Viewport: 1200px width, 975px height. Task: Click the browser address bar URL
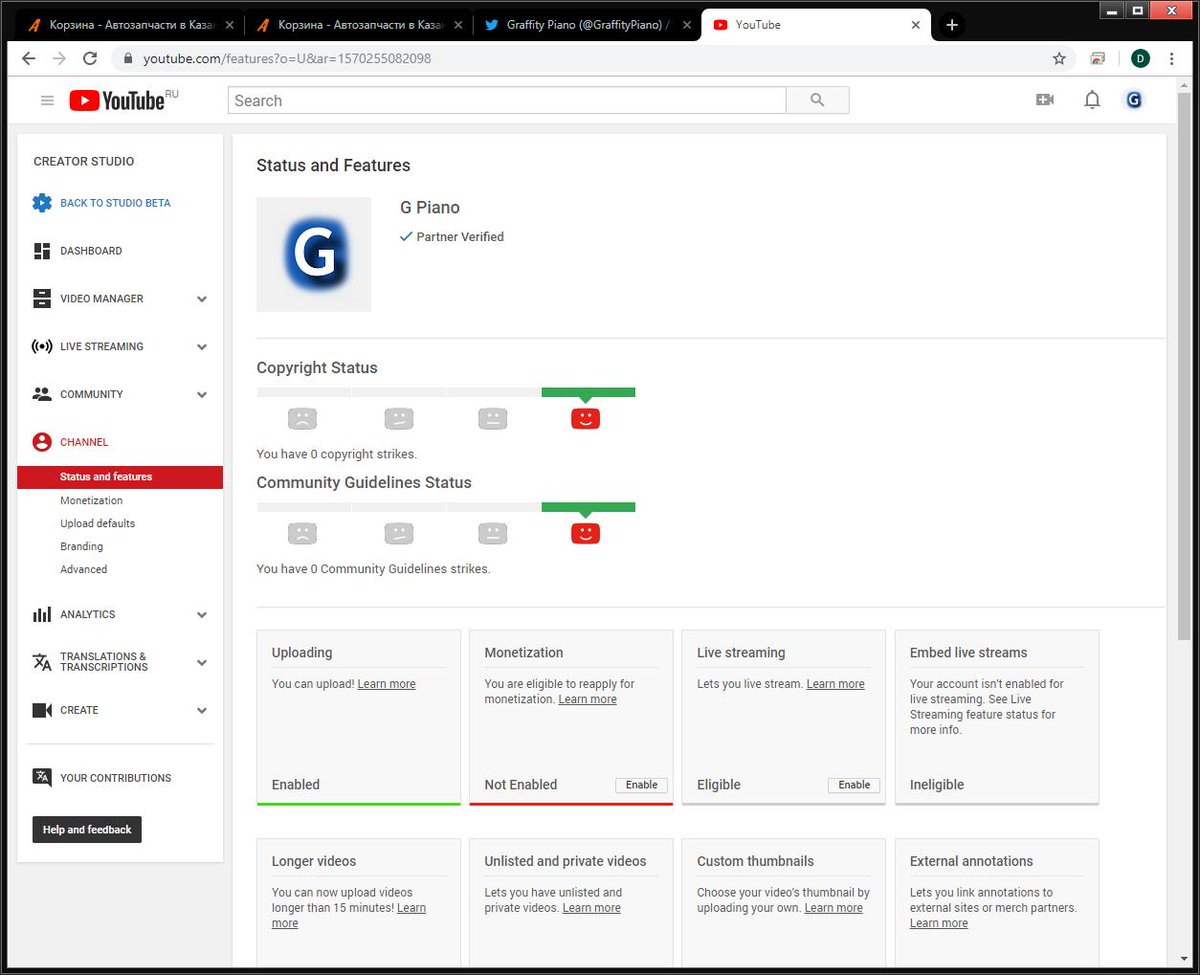point(287,59)
